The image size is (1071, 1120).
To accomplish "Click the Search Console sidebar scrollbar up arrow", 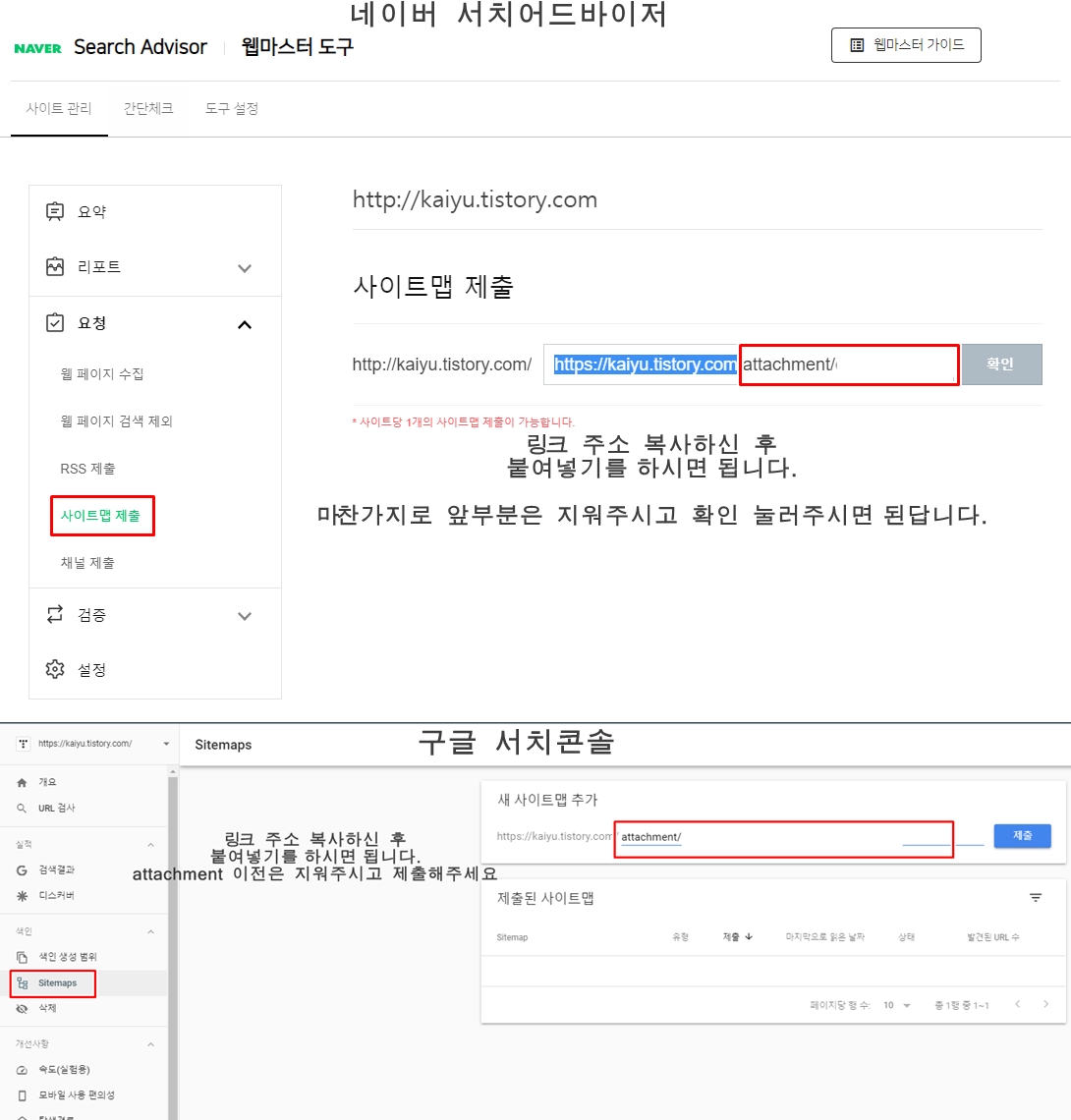I will [172, 772].
